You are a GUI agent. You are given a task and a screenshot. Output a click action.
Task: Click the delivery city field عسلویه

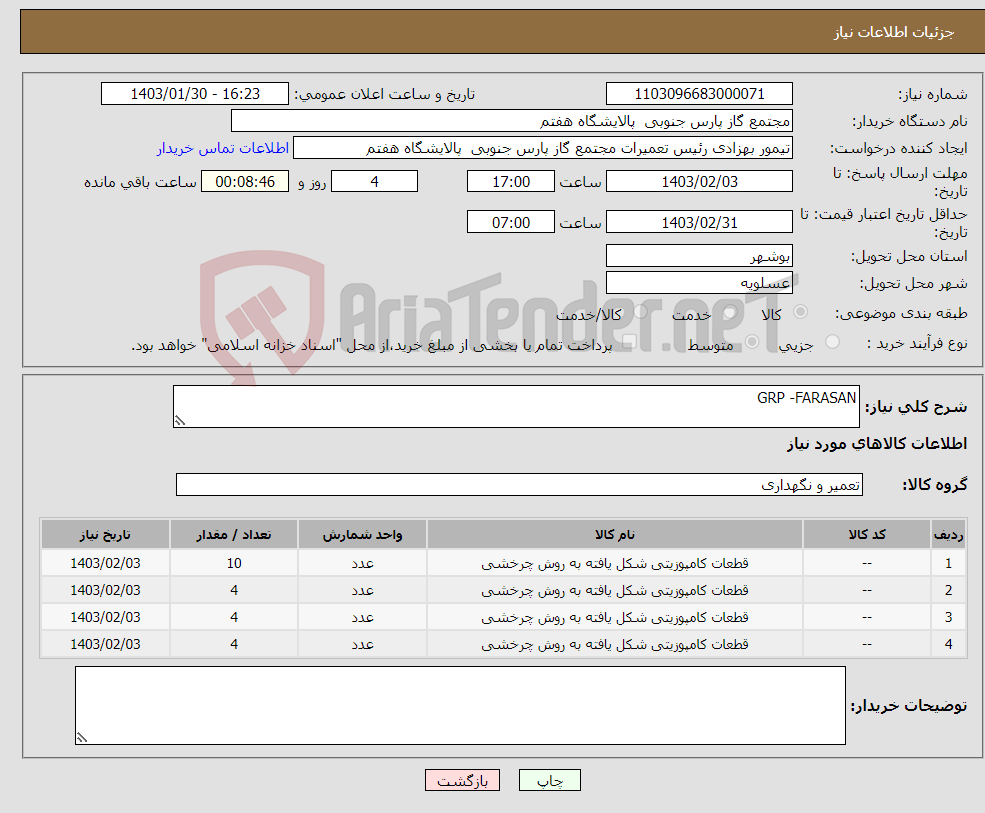click(699, 283)
